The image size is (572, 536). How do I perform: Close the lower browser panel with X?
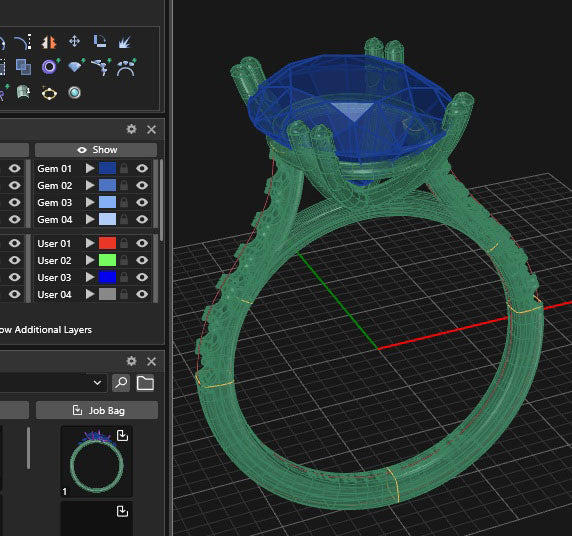coord(151,361)
